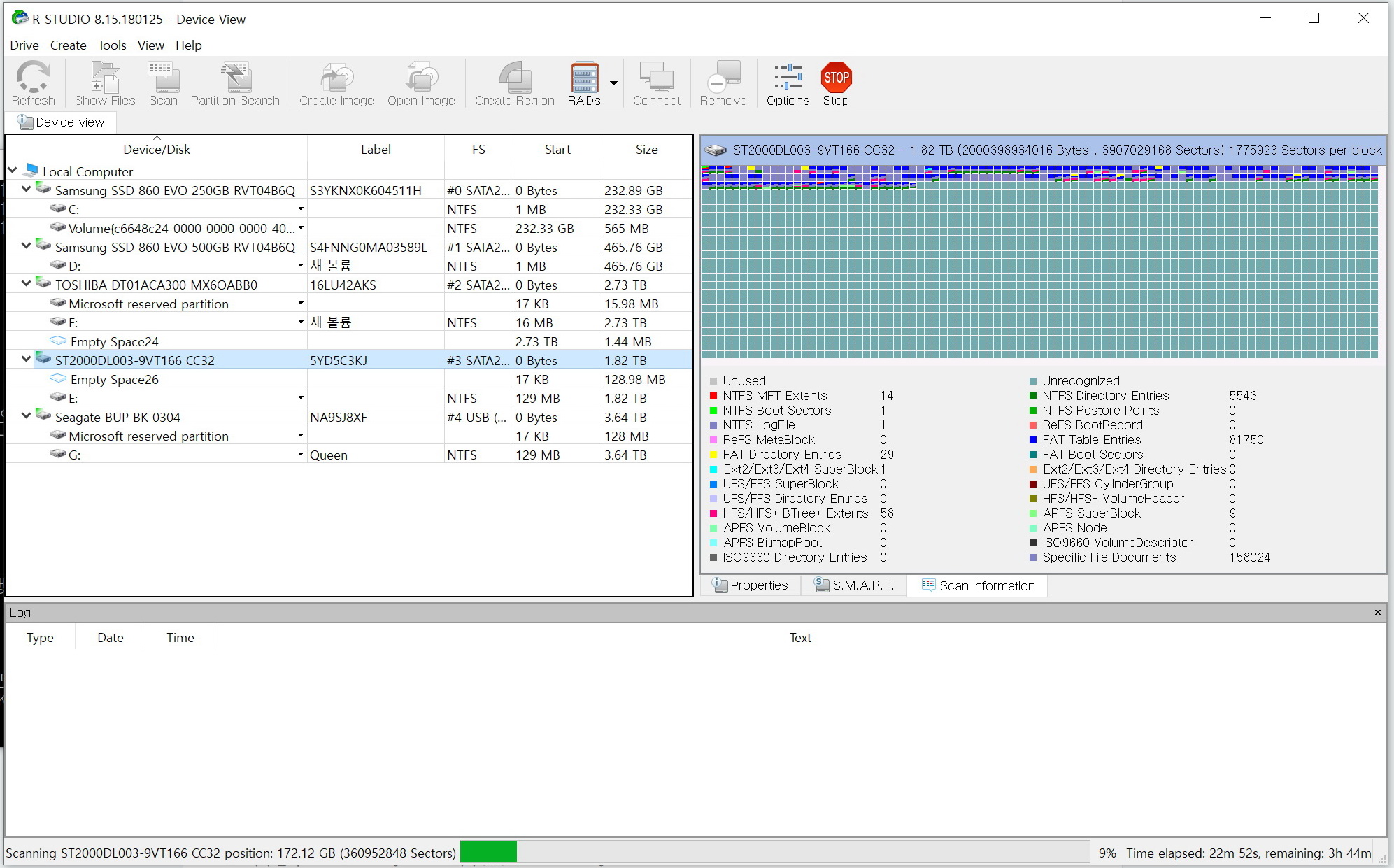Viewport: 1394px width, 868px height.
Task: Collapse the TOSHIBA DT01ACA300 disk node
Action: pyautogui.click(x=26, y=283)
